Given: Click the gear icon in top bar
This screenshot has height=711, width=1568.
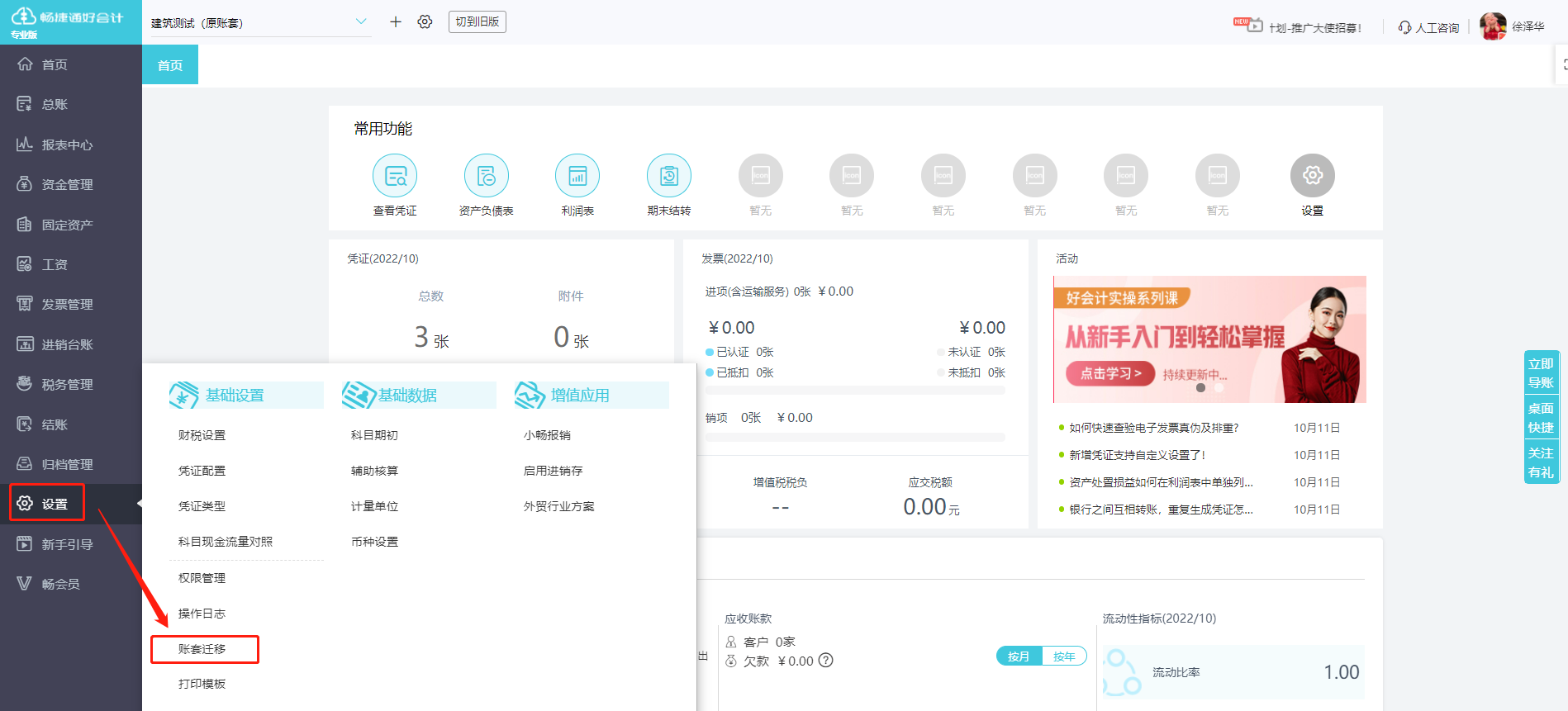Looking at the screenshot, I should click(x=425, y=22).
